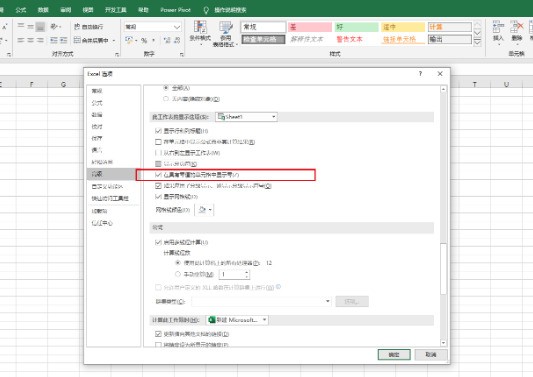Apply the 差 cell style
Viewport: 533px width, 377px height.
[310, 27]
